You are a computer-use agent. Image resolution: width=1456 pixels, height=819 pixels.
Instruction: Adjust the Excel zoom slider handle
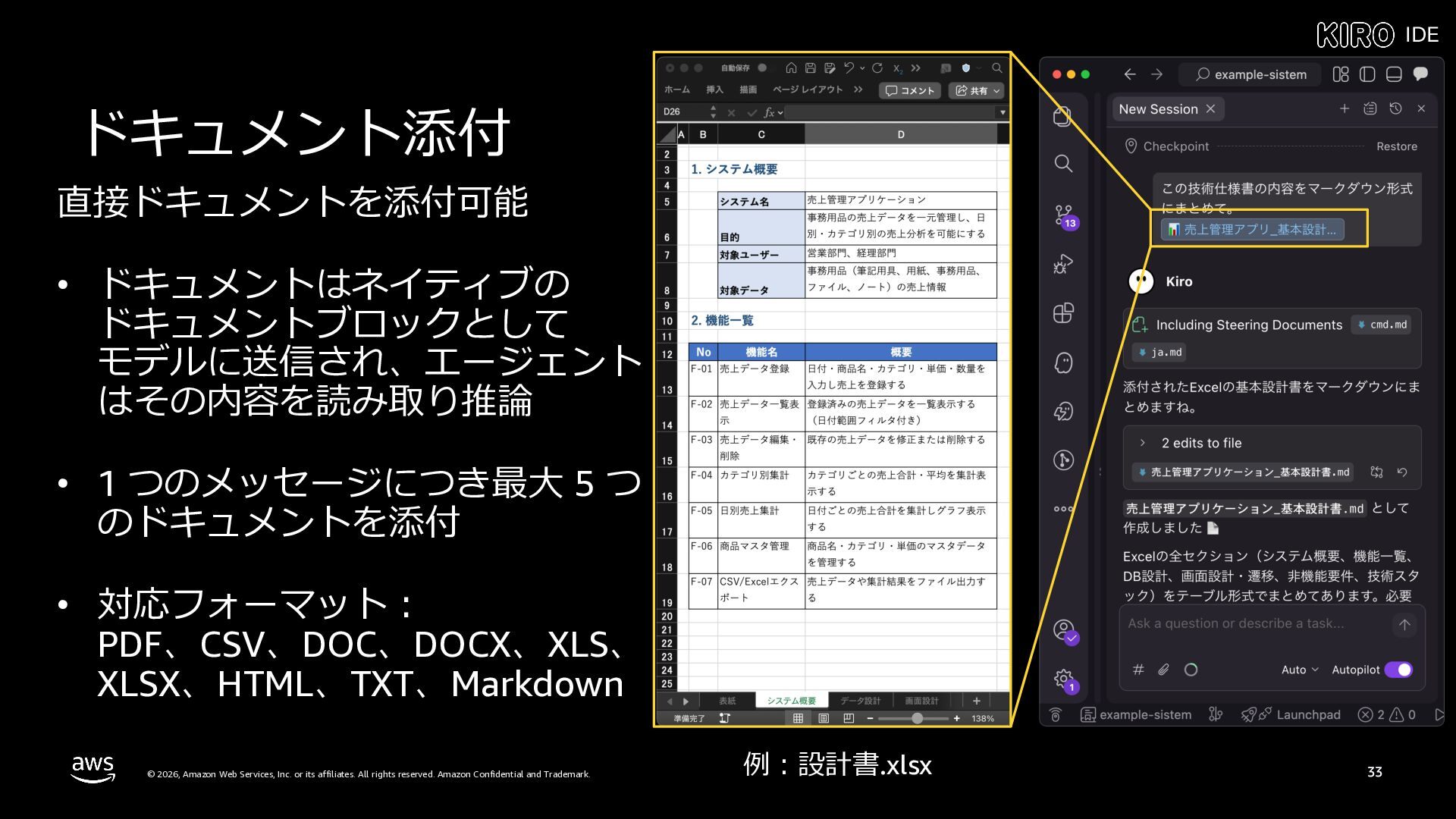917,718
